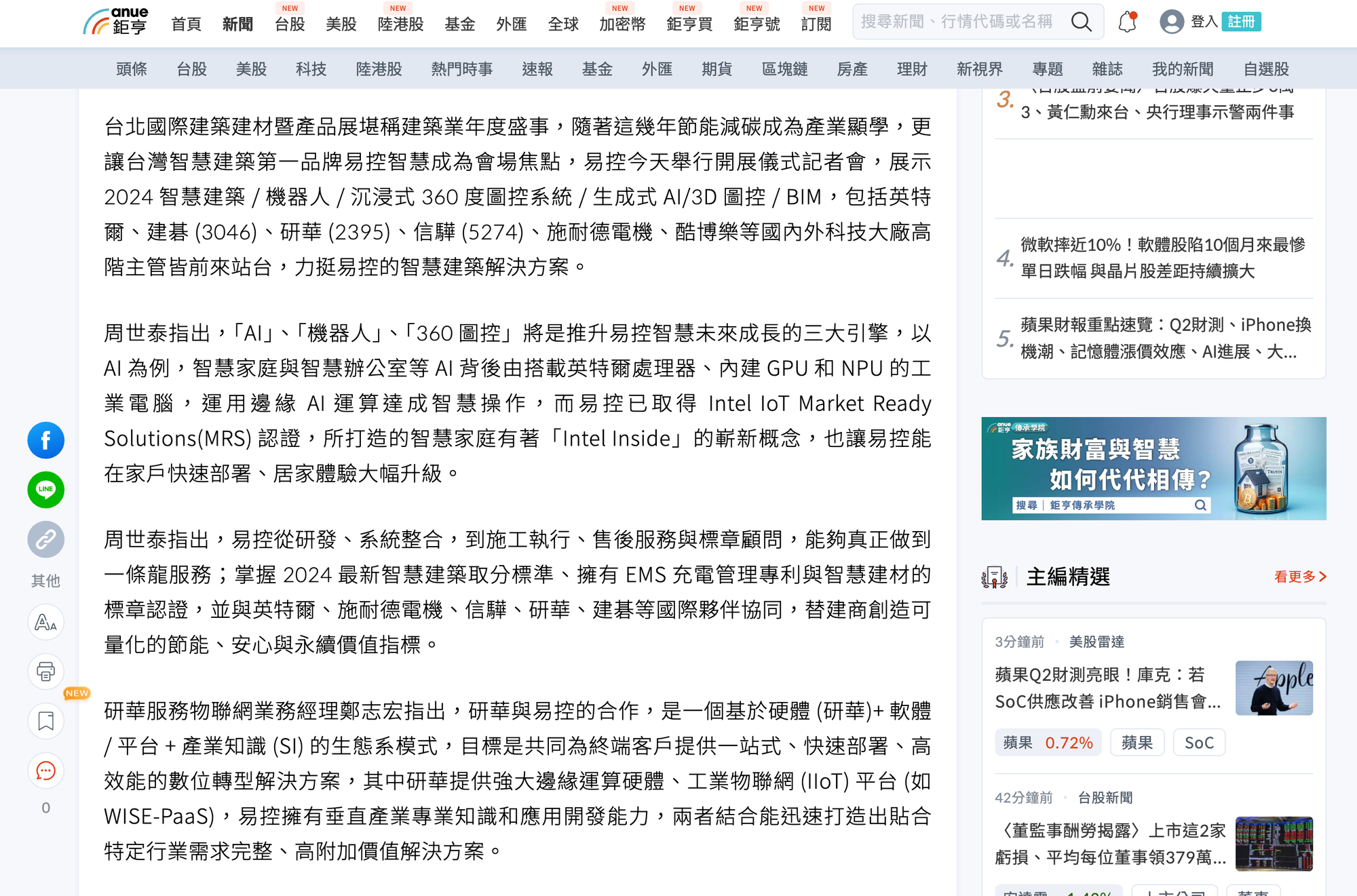The width and height of the screenshot is (1357, 896).
Task: Open font size adjustment icon
Action: [x=45, y=622]
